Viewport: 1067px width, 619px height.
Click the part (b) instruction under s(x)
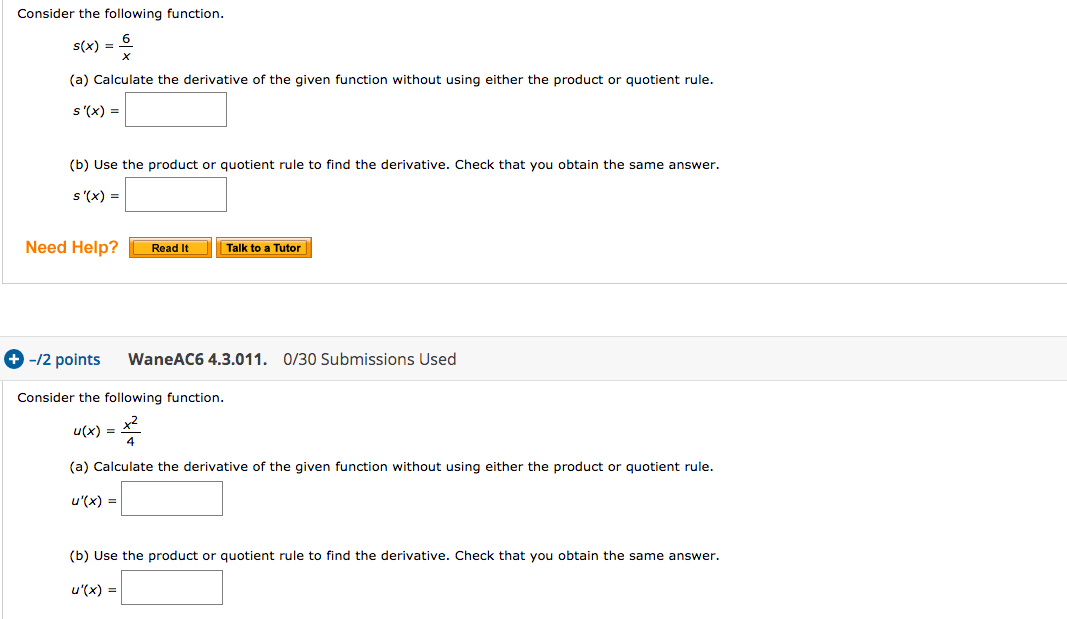[394, 165]
